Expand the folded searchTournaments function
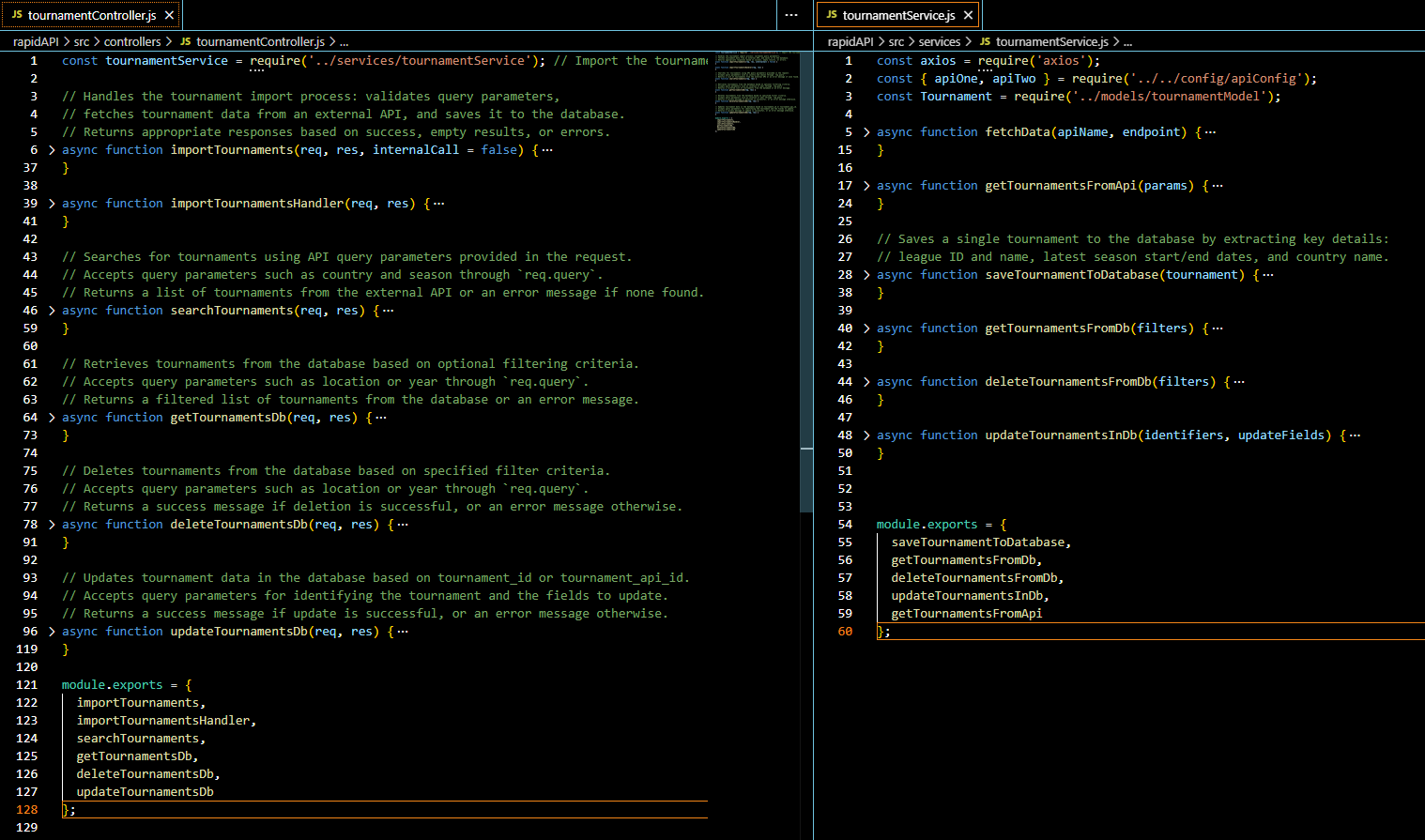 (x=52, y=311)
